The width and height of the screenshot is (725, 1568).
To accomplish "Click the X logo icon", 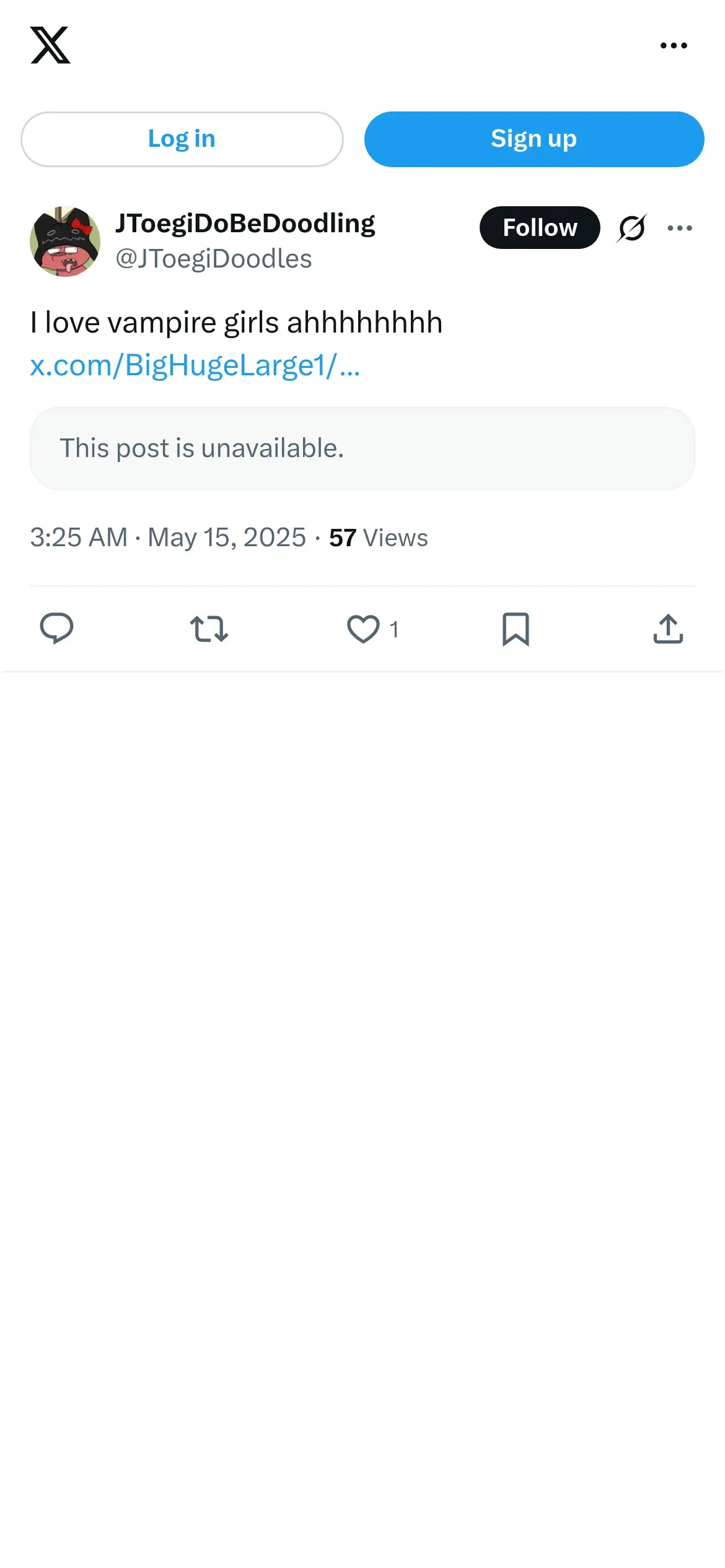I will coord(50,45).
